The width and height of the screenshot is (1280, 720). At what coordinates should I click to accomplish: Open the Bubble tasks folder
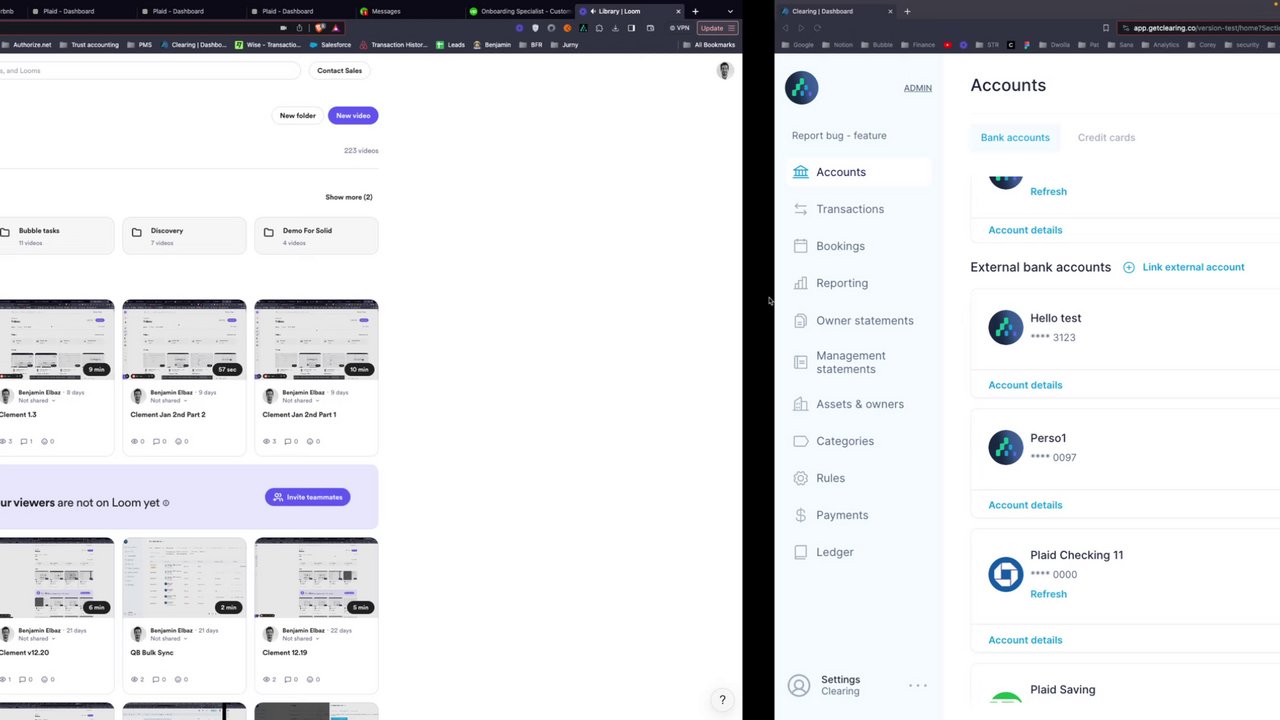(x=56, y=236)
